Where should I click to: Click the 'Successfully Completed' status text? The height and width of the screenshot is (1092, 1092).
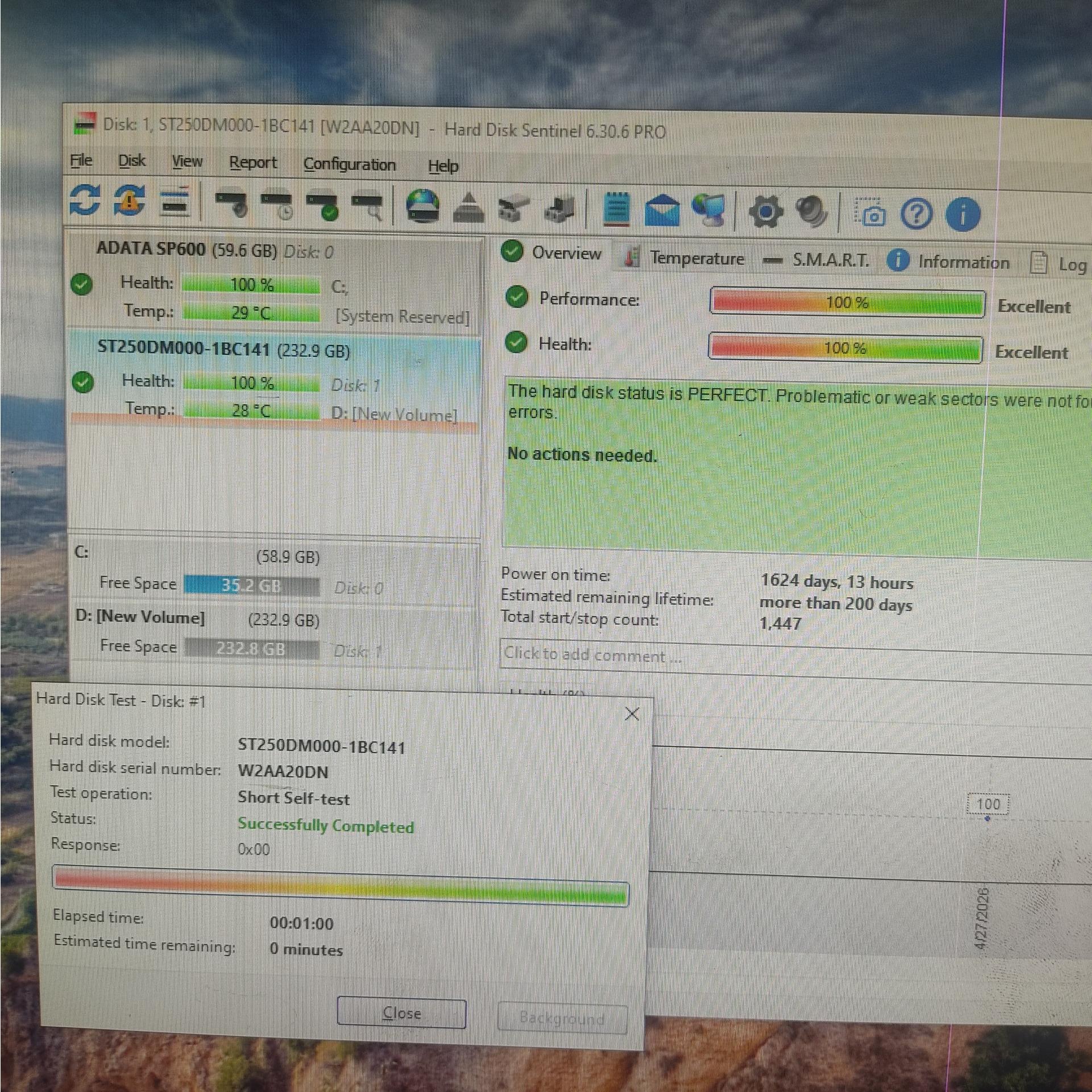pos(326,825)
